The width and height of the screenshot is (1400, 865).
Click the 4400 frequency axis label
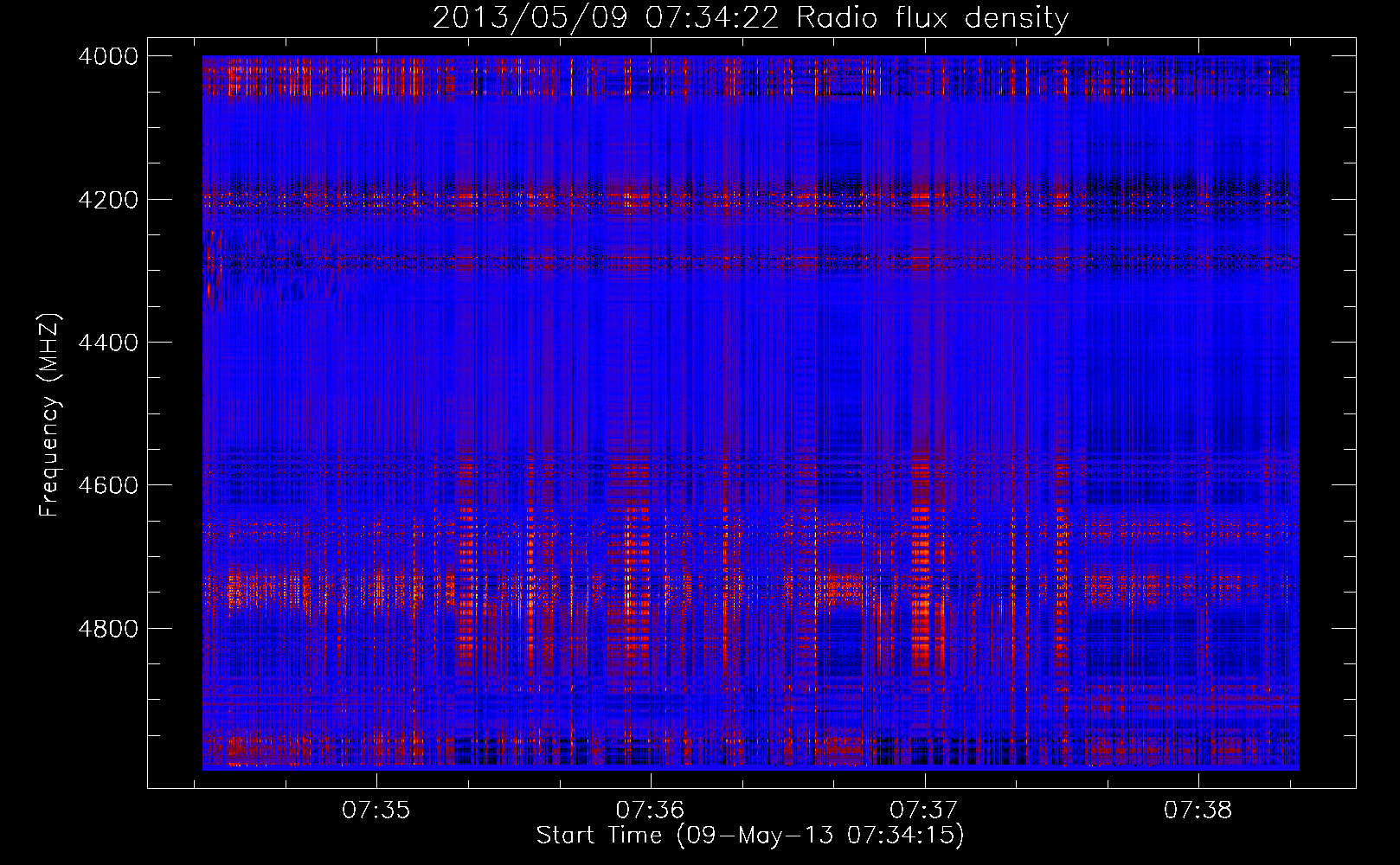pos(108,343)
